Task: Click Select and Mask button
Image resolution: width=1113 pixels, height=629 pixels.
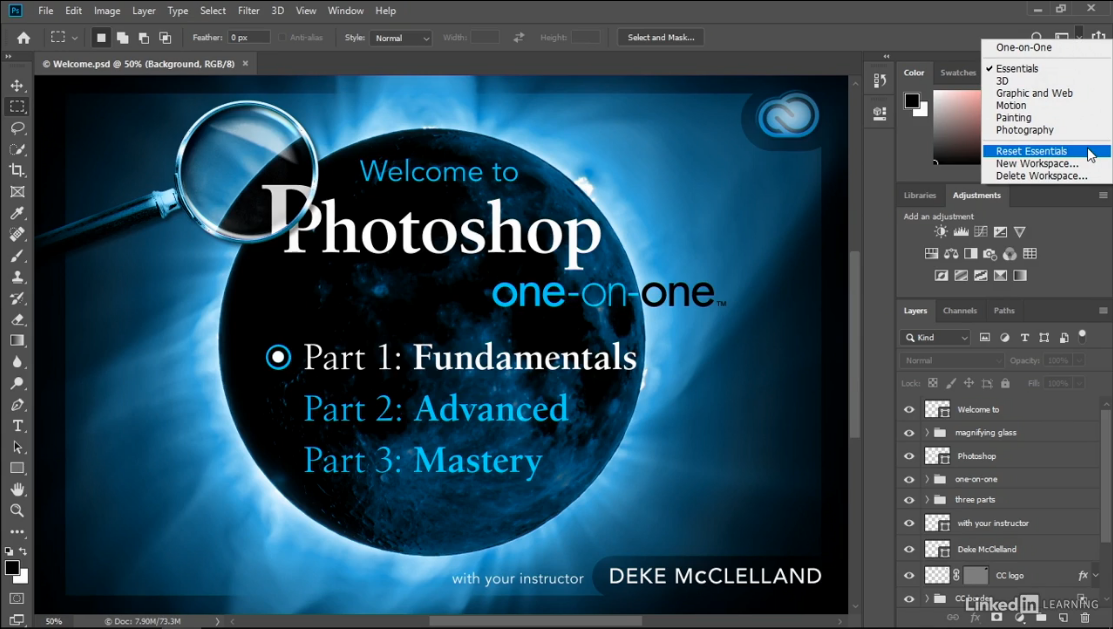Action: (661, 38)
